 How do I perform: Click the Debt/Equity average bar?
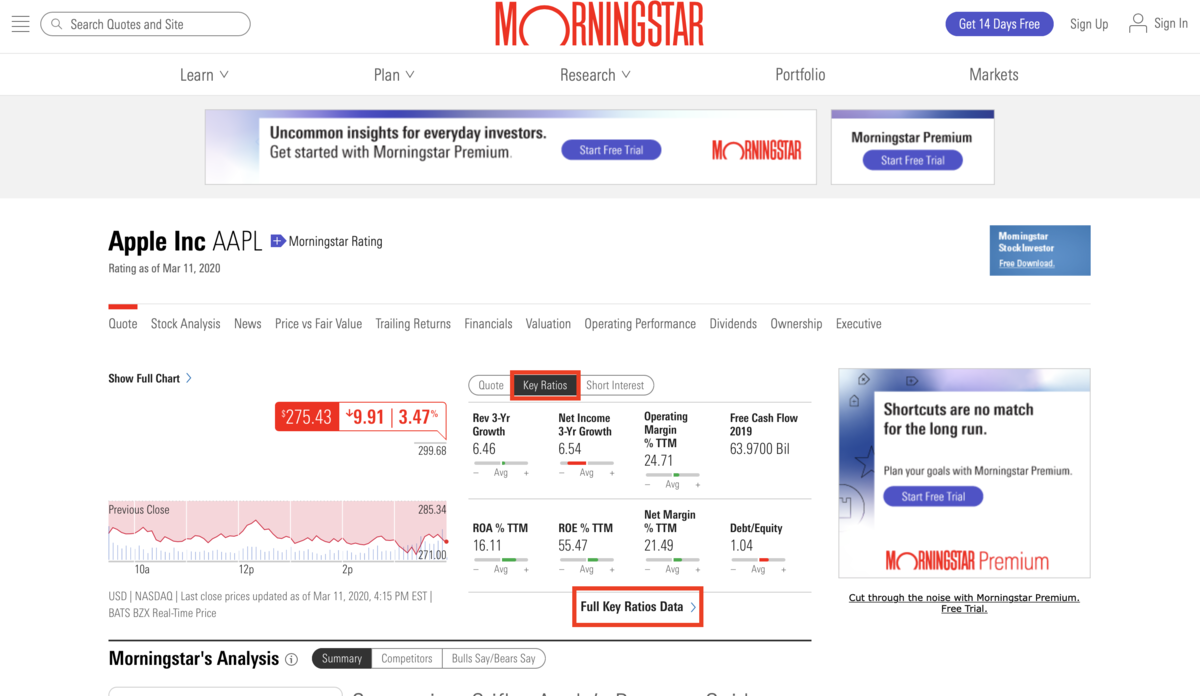pos(757,559)
